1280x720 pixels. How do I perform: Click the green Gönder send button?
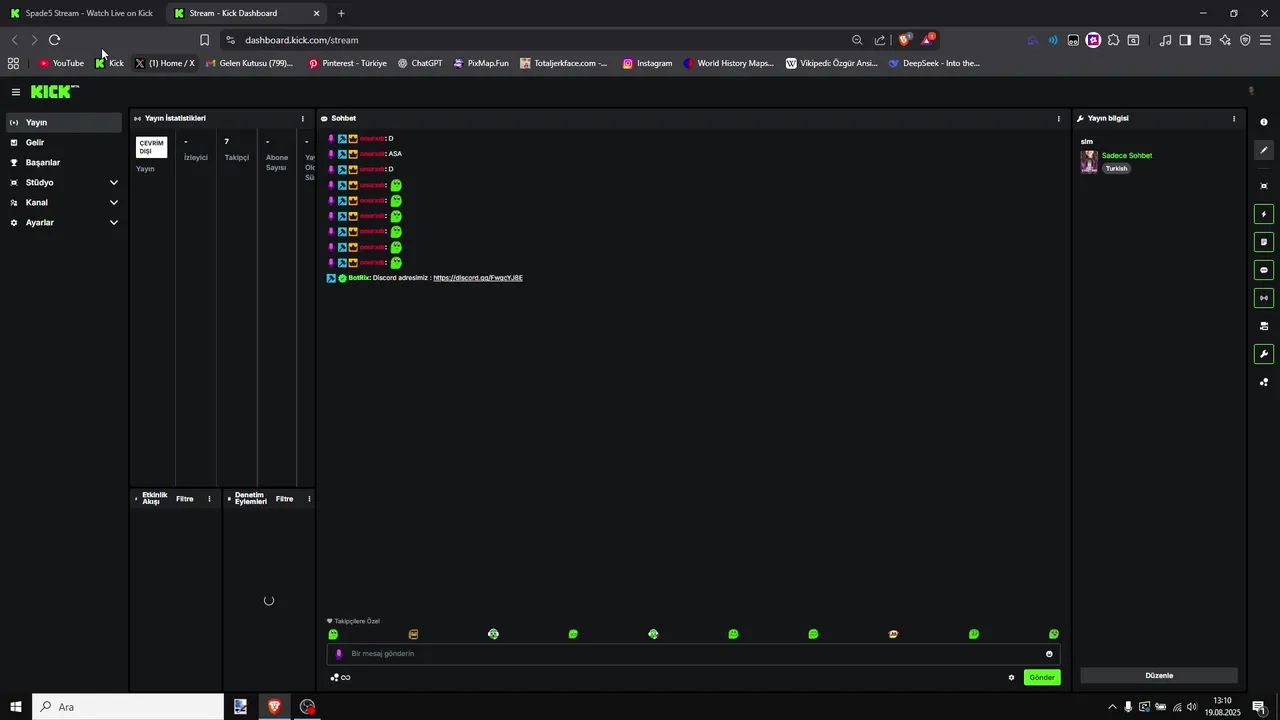1042,677
